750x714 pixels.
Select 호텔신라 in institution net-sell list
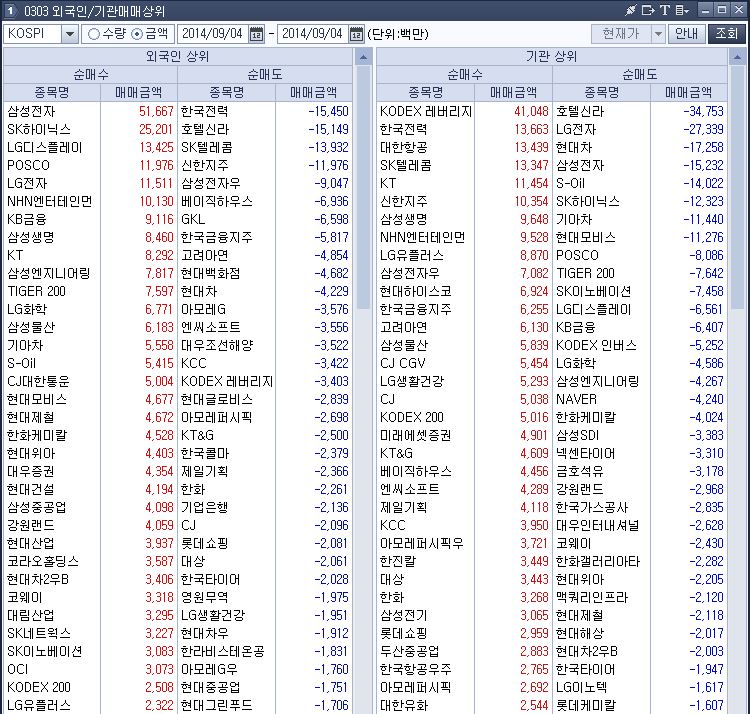point(580,111)
